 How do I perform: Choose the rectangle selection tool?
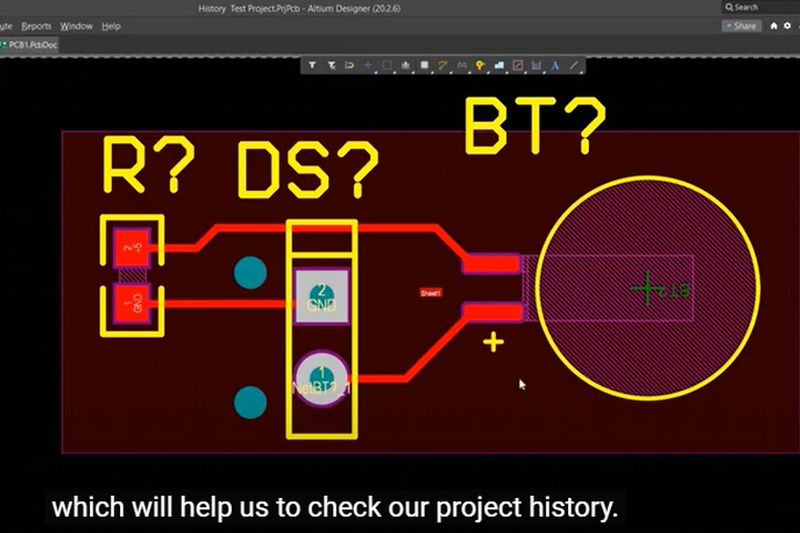(387, 65)
